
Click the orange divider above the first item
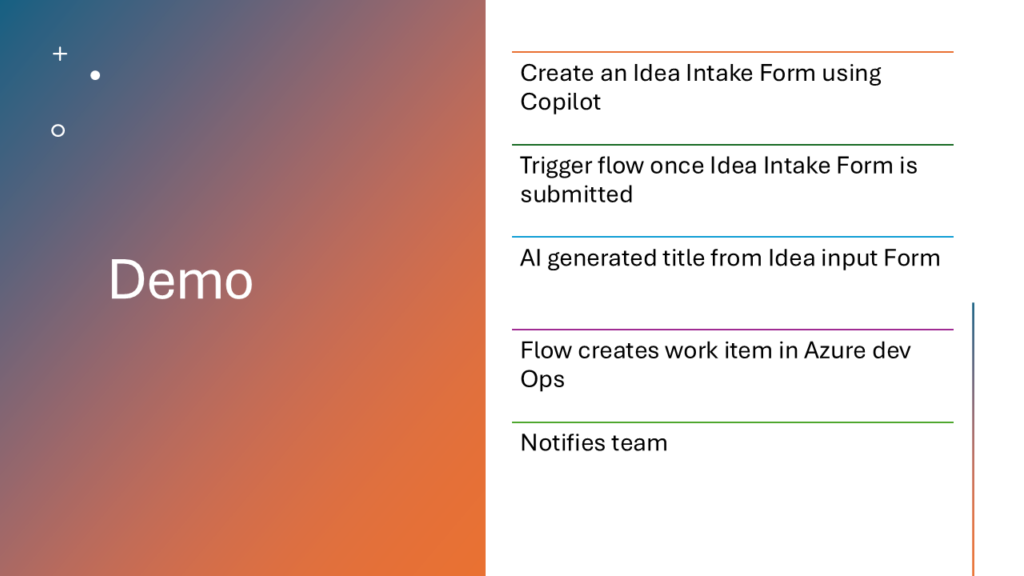point(732,52)
